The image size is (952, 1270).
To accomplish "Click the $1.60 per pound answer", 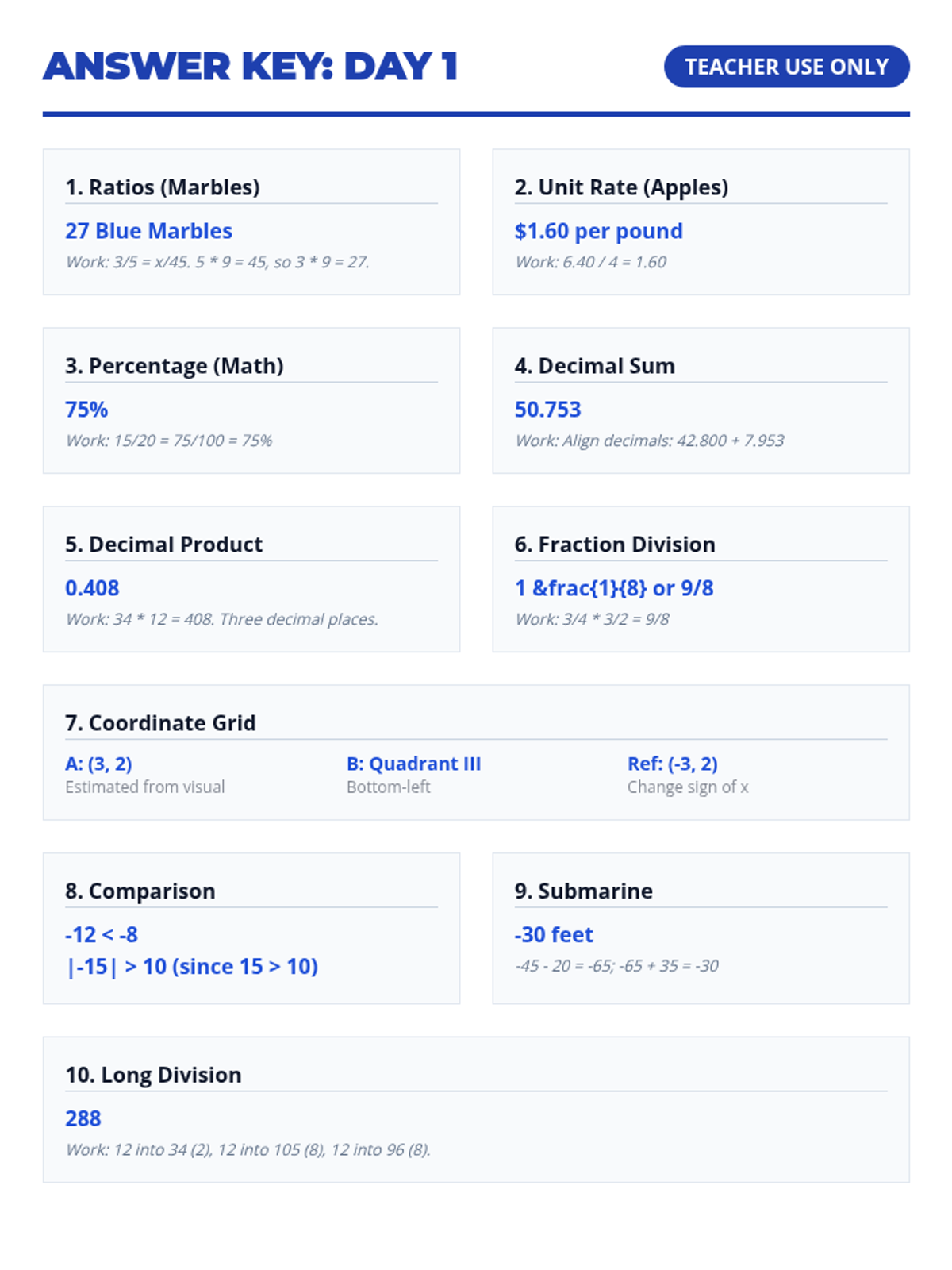I will (598, 231).
